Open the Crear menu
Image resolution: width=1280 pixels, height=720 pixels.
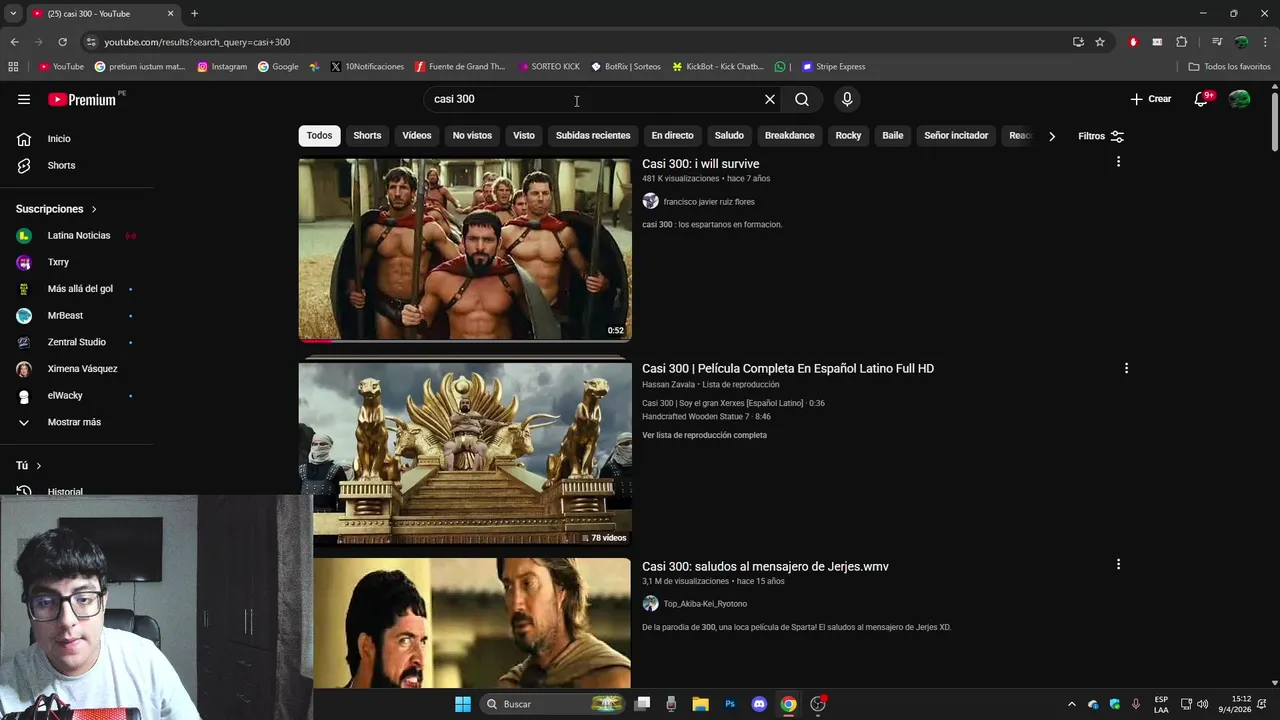[x=1150, y=99]
